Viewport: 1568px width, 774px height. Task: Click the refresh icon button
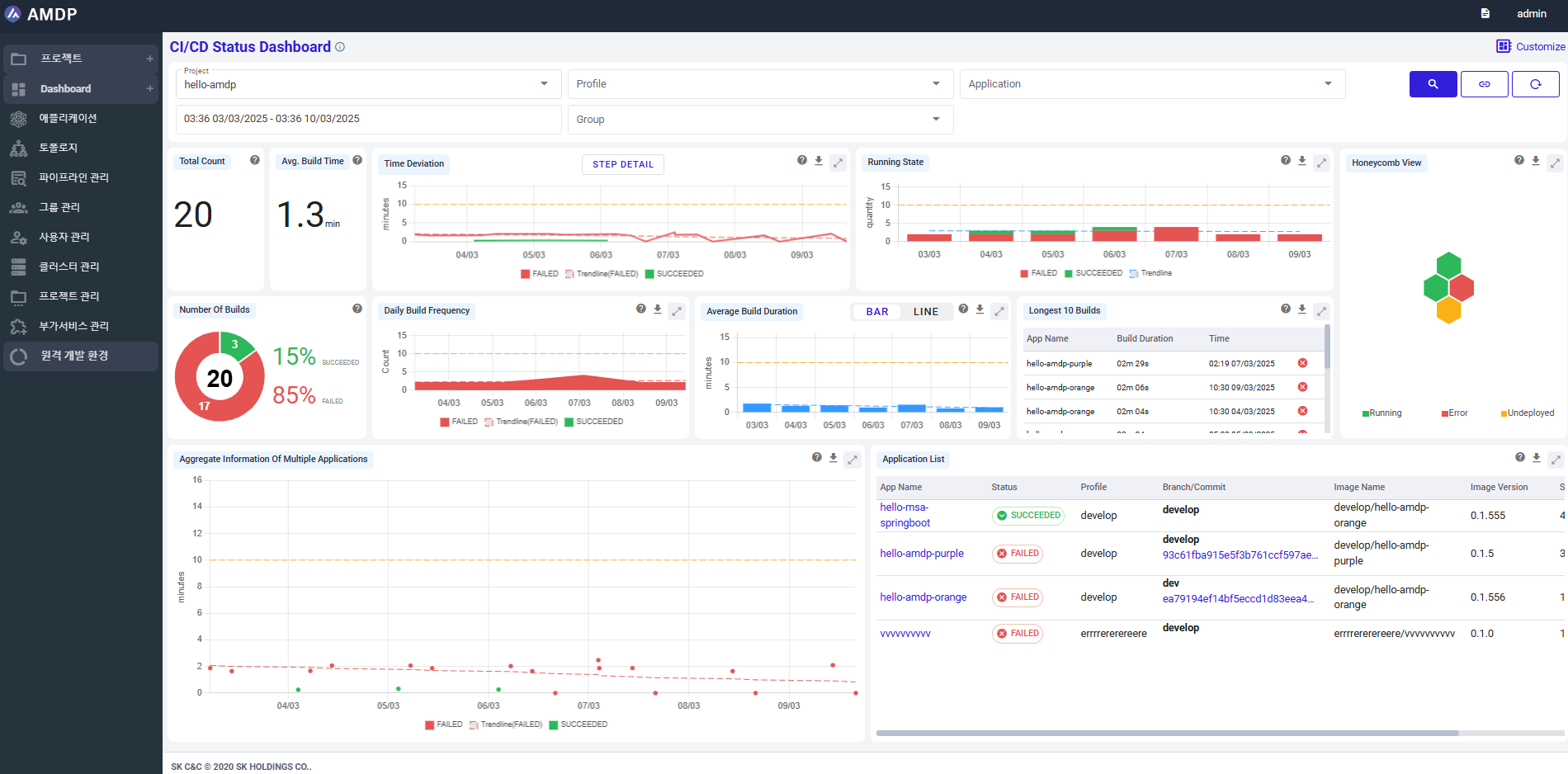pyautogui.click(x=1535, y=84)
